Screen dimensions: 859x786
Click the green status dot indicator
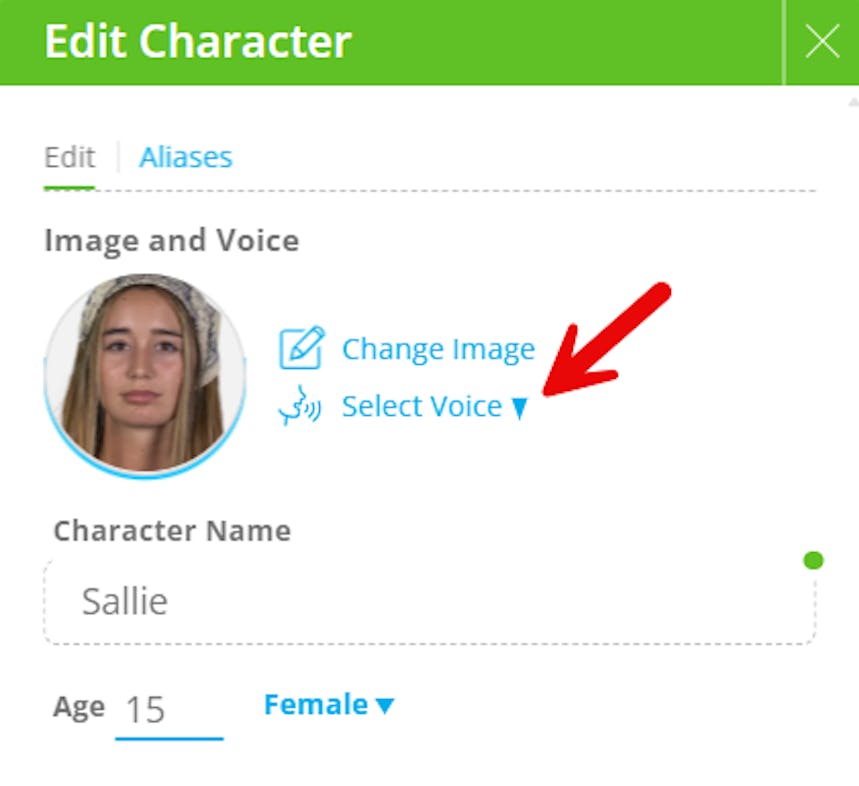click(813, 560)
